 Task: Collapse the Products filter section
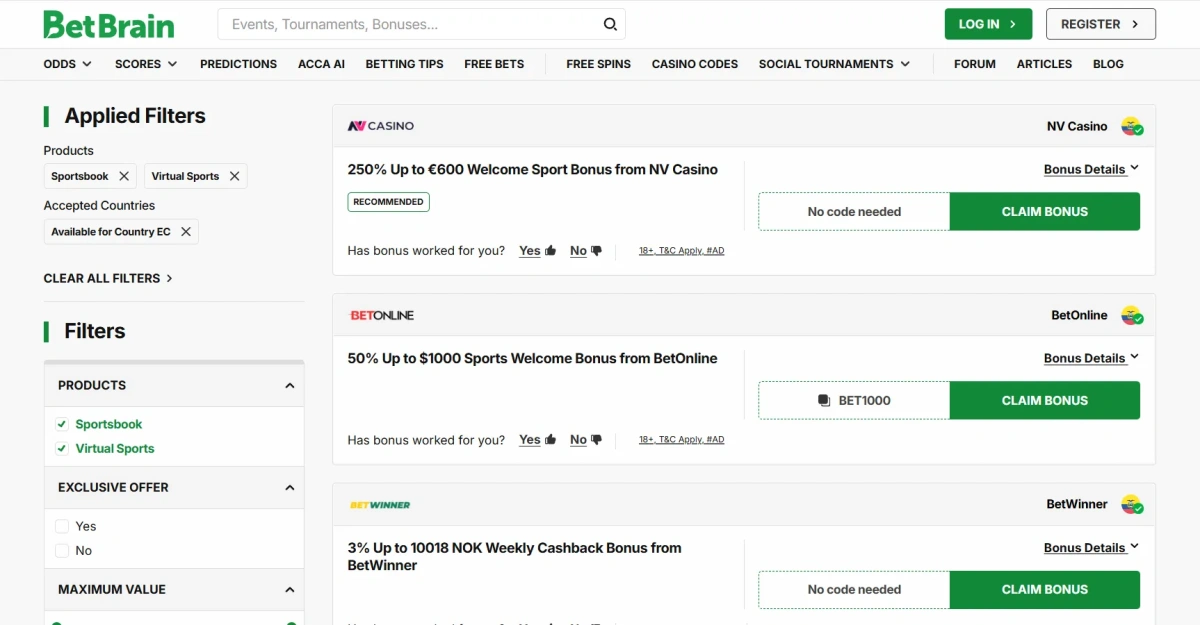click(289, 386)
